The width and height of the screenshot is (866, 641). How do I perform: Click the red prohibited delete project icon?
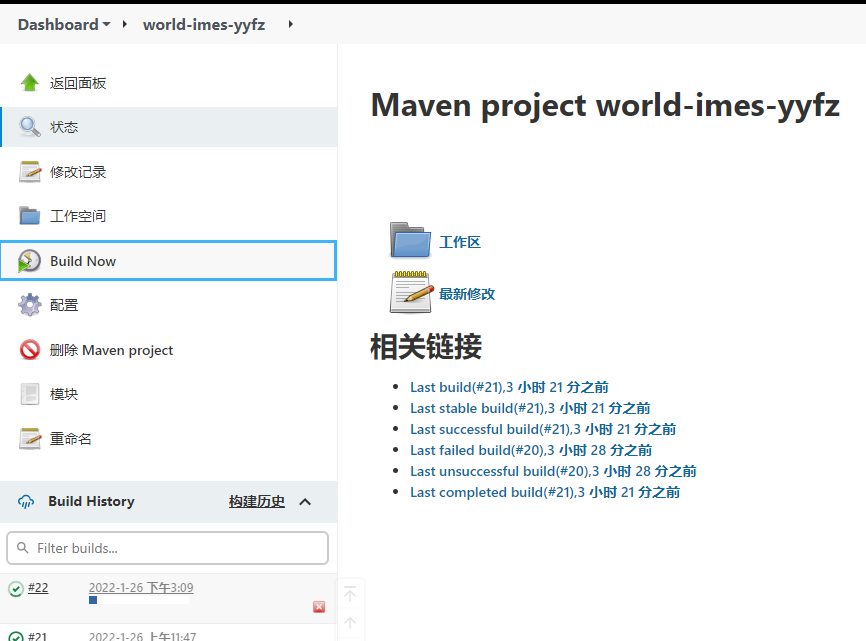[30, 349]
